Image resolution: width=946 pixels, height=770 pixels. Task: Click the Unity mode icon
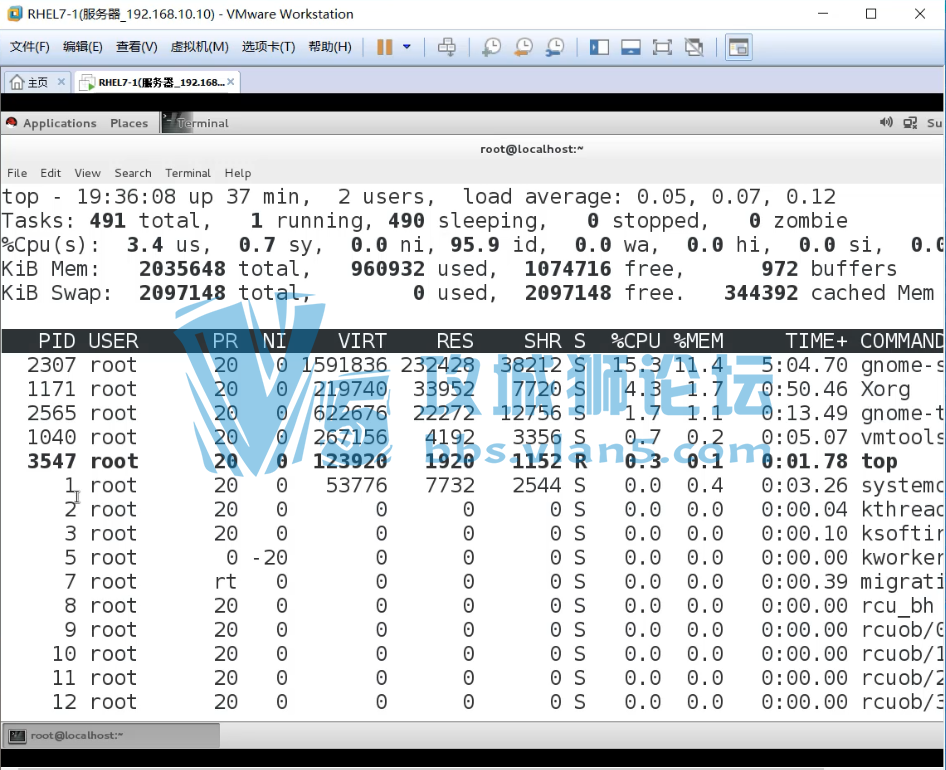pyautogui.click(x=694, y=47)
